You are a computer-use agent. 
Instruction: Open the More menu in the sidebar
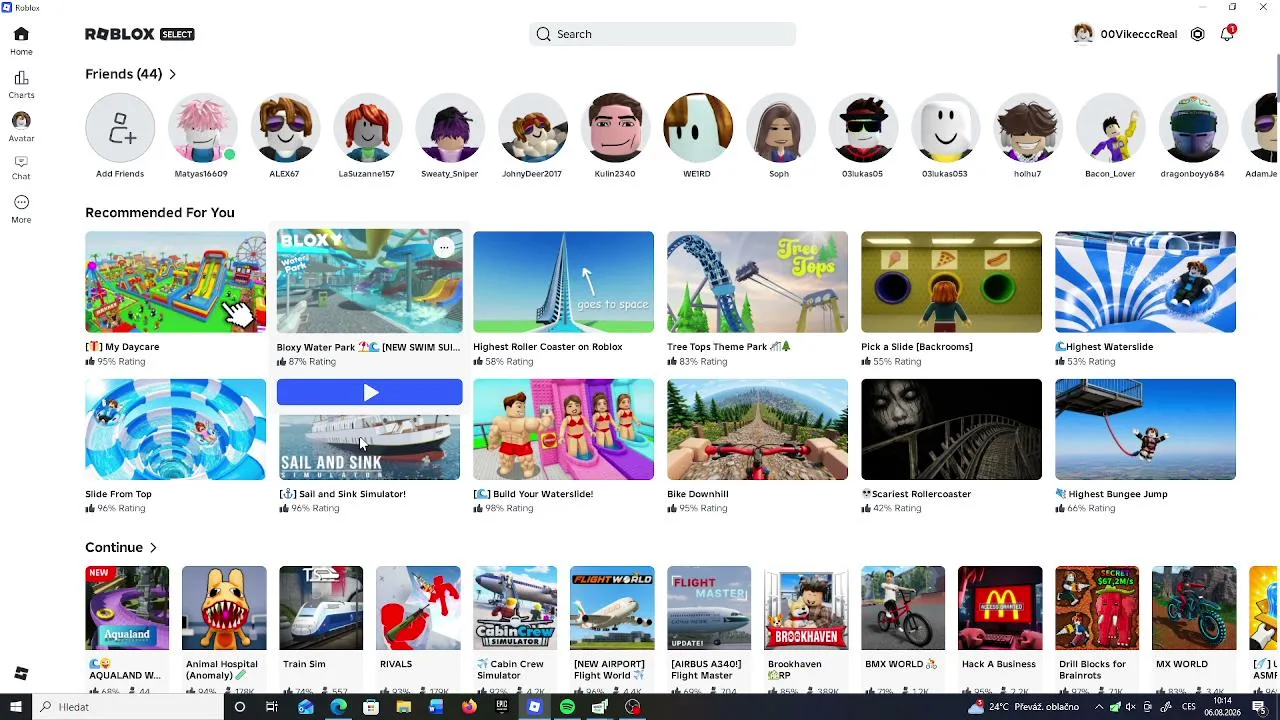21,208
